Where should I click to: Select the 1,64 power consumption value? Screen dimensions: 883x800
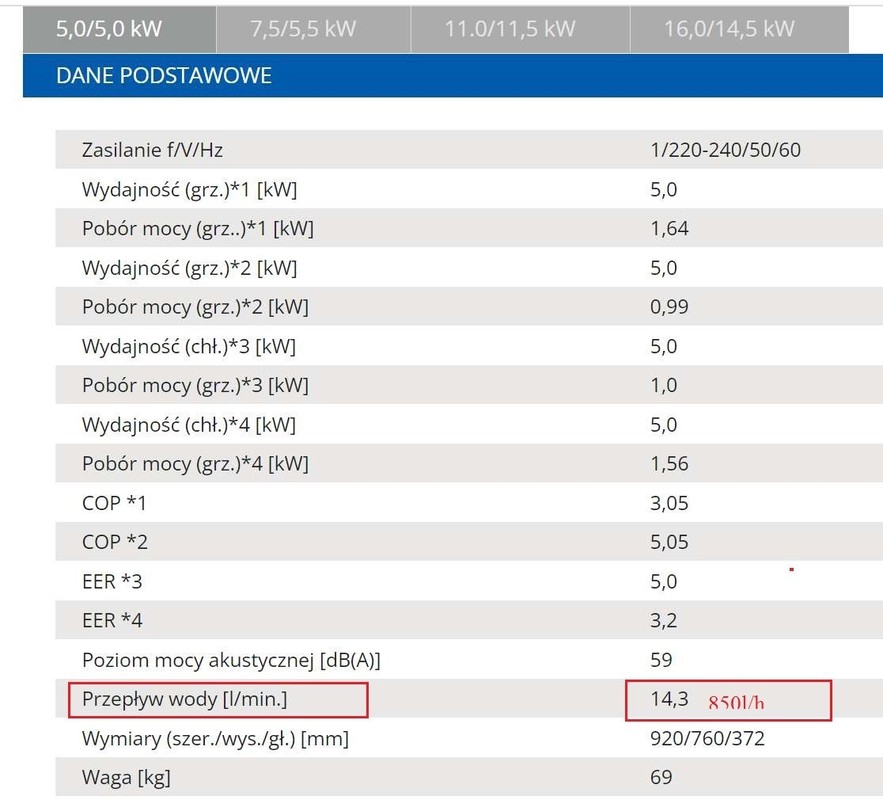click(x=669, y=229)
